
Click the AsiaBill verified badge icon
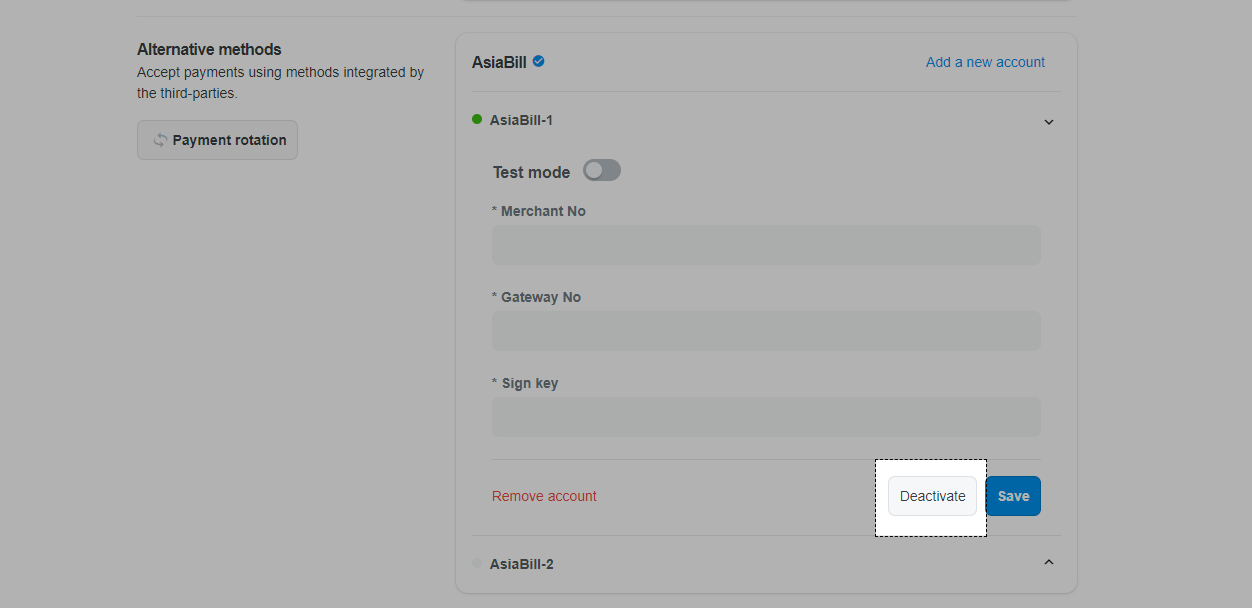click(x=539, y=62)
